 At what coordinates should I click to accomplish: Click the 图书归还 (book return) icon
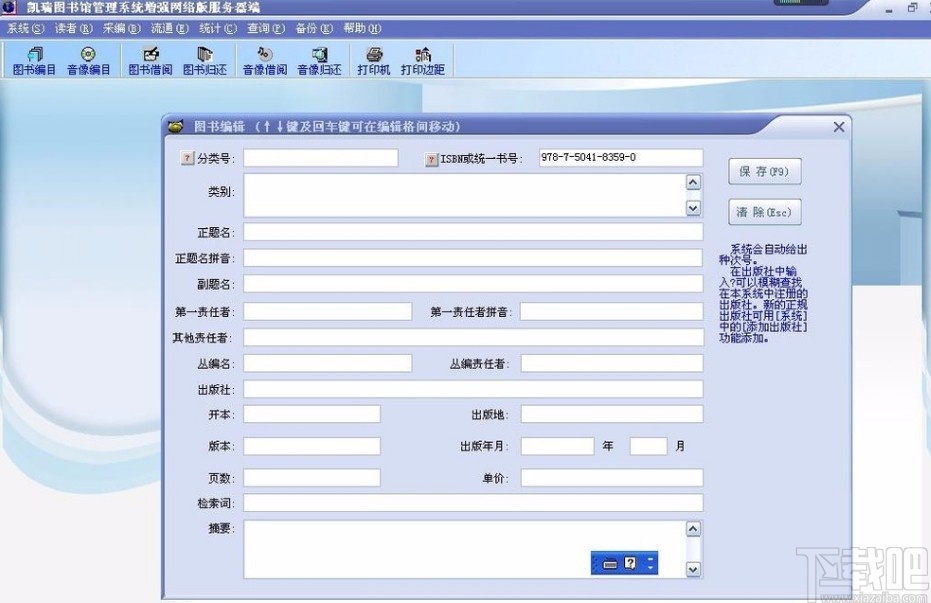(205, 60)
